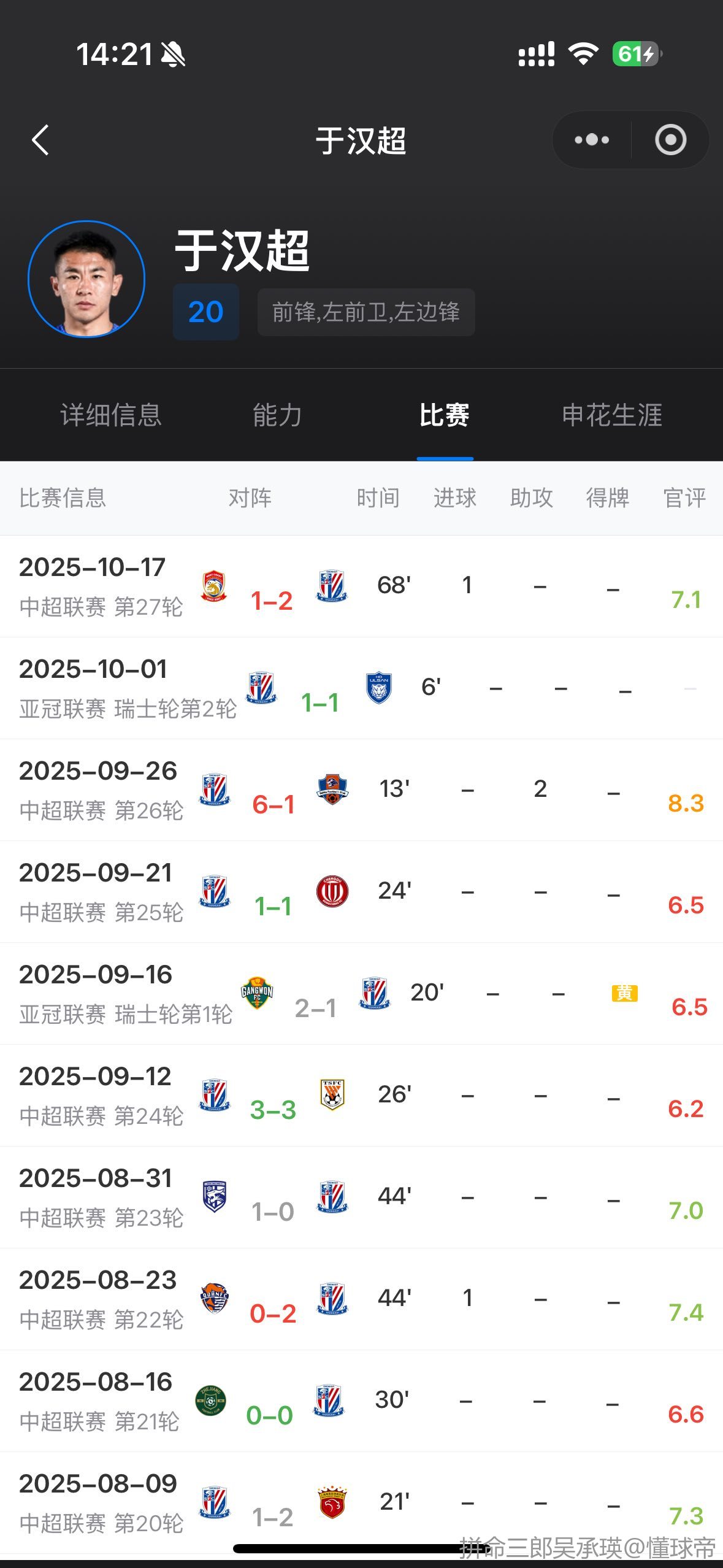Tap the mini-program close circle icon
This screenshot has width=723, height=1568.
[670, 140]
